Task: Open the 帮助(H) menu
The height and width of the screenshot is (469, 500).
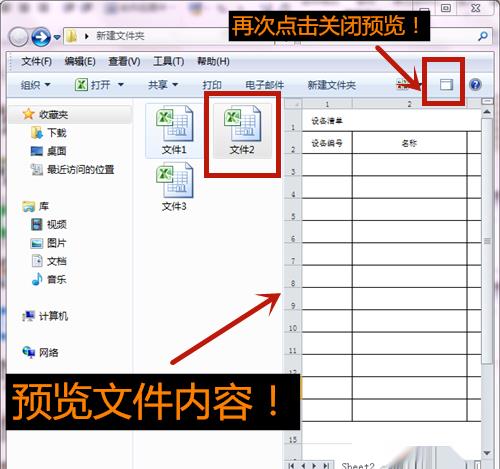Action: (213, 61)
